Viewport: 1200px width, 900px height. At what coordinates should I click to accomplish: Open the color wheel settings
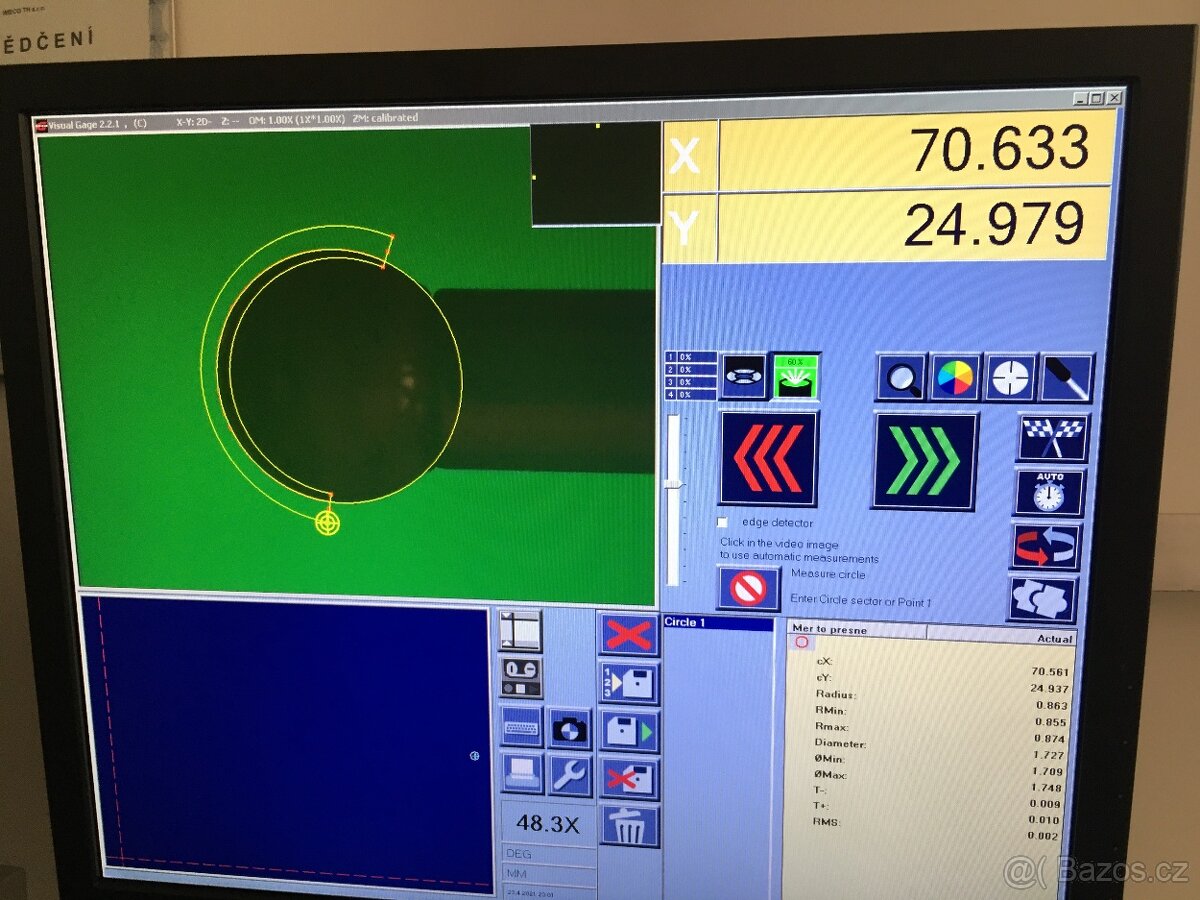[955, 378]
